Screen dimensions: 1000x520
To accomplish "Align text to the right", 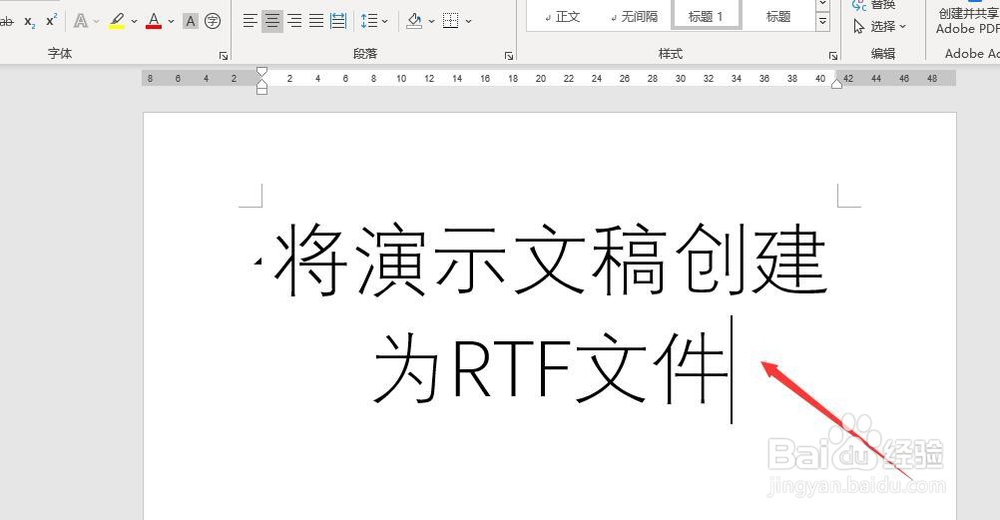I will 295,21.
